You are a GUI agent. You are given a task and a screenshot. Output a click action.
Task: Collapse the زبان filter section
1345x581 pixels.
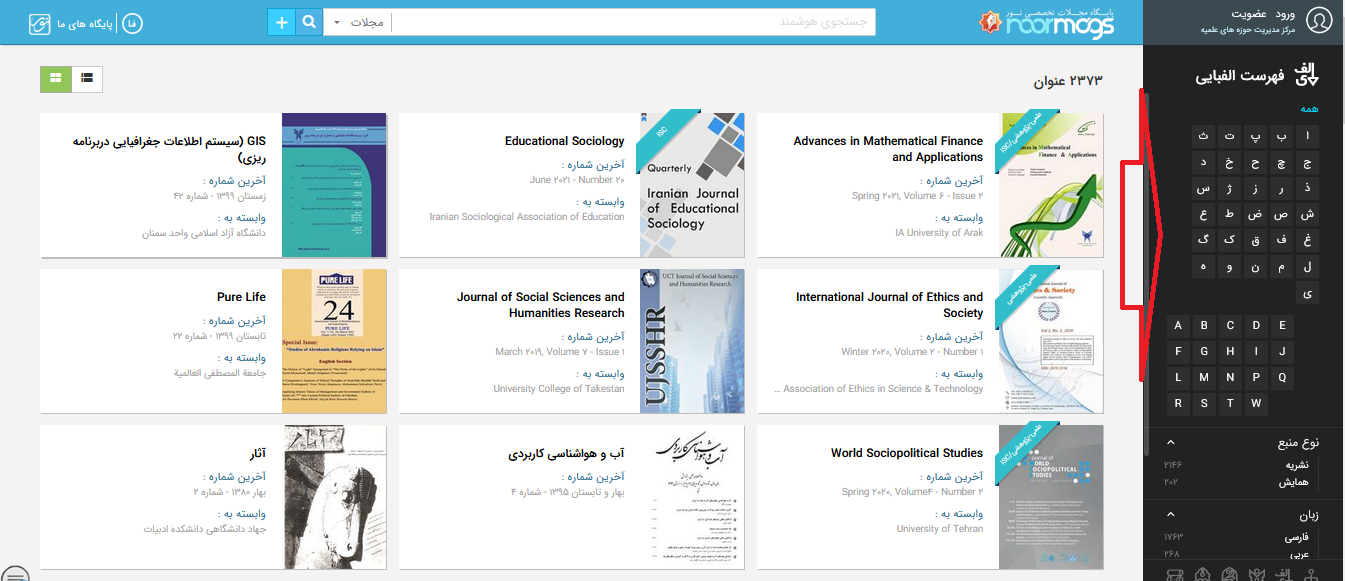pos(1171,514)
